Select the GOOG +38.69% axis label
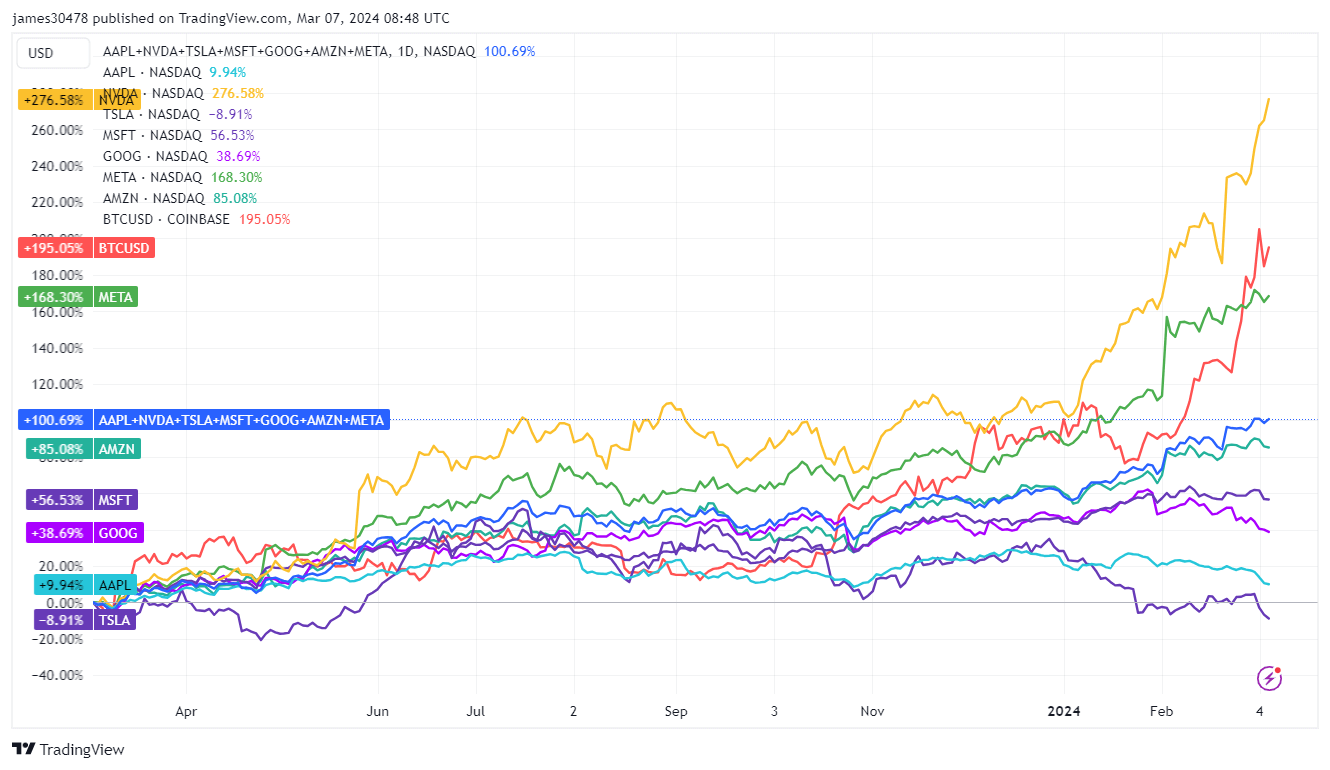The height and width of the screenshot is (770, 1330). point(80,533)
